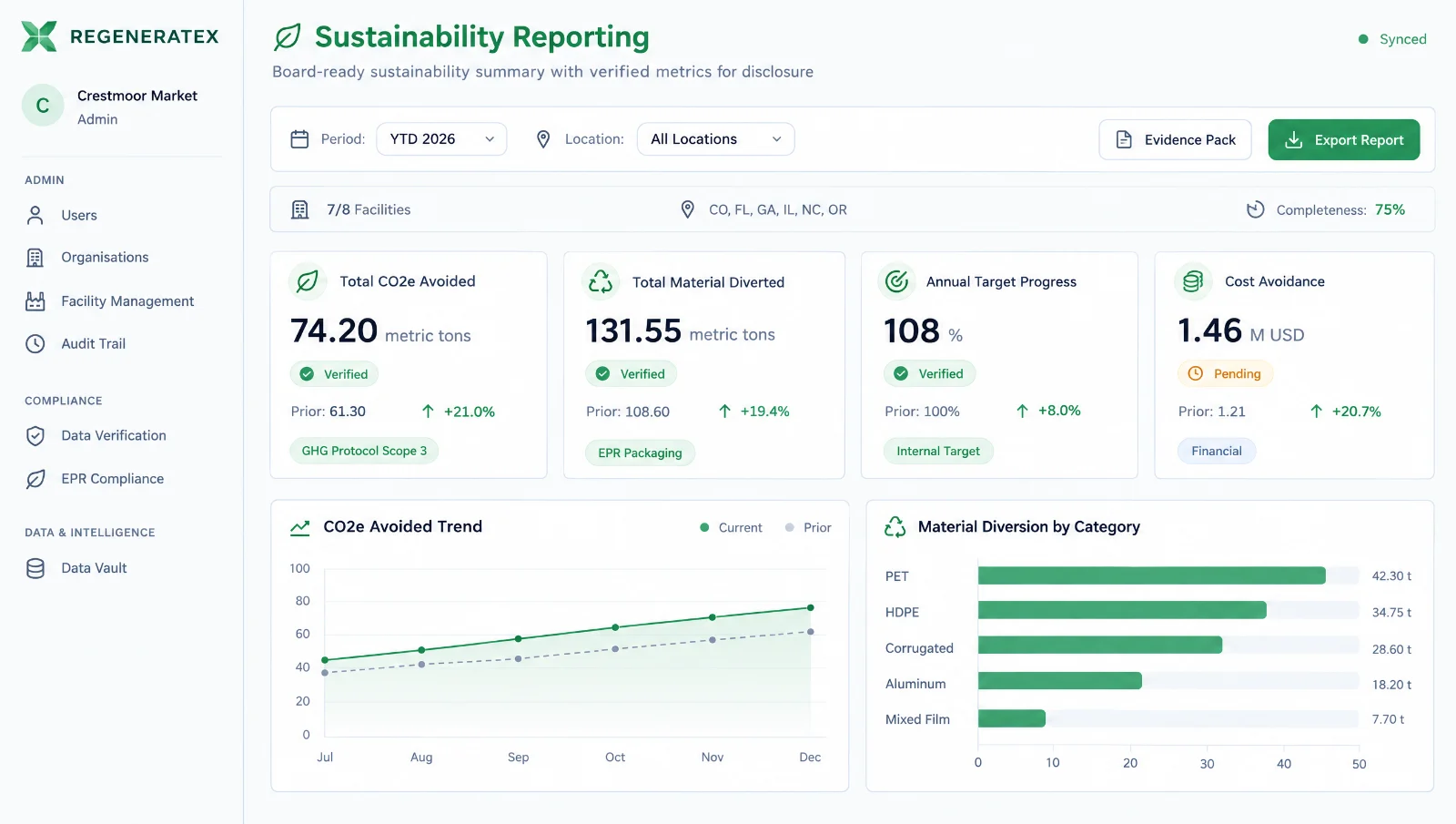Image resolution: width=1456 pixels, height=824 pixels.
Task: Click the Data Verification shield icon
Action: tap(35, 436)
